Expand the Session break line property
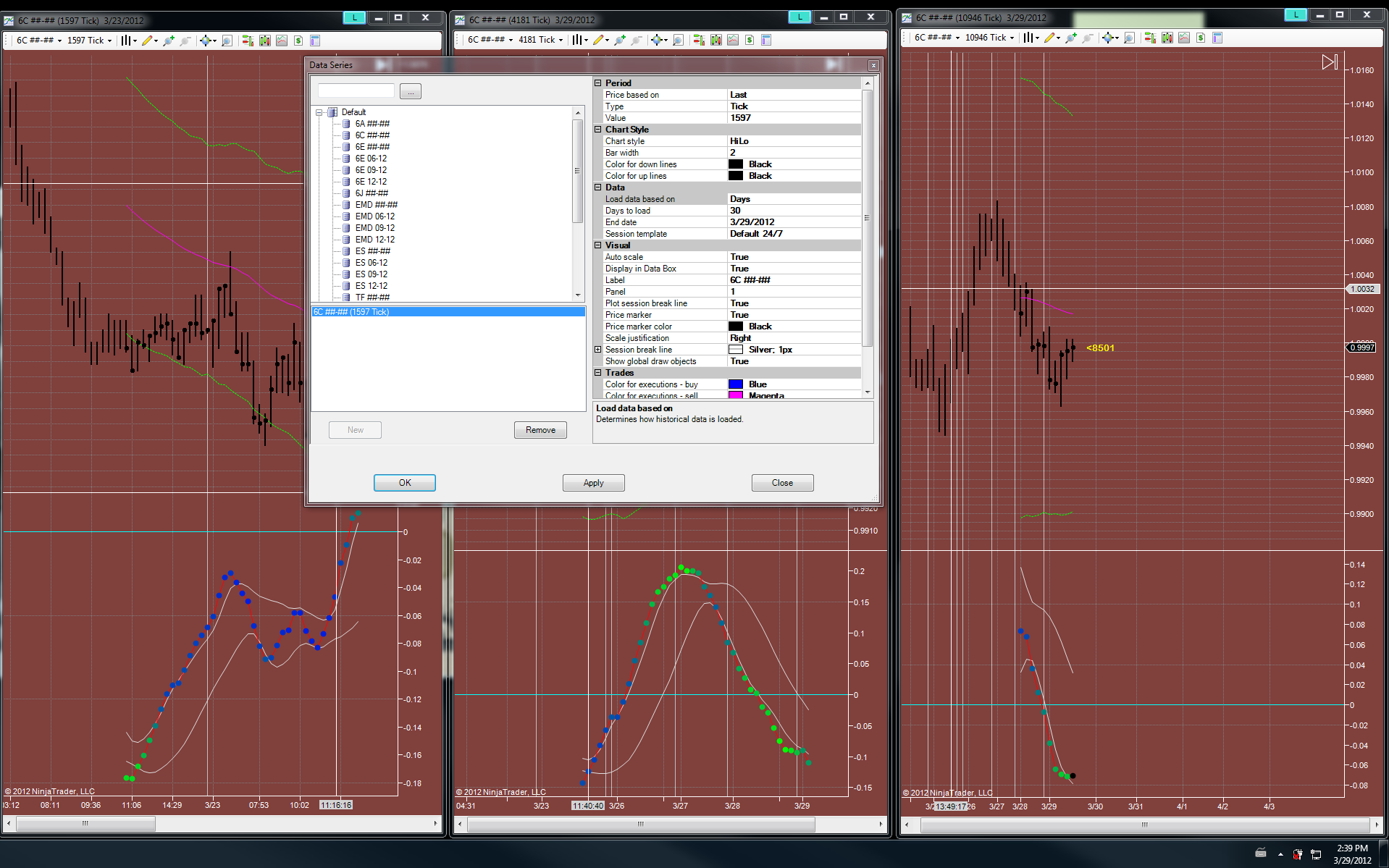The image size is (1389, 868). (598, 350)
